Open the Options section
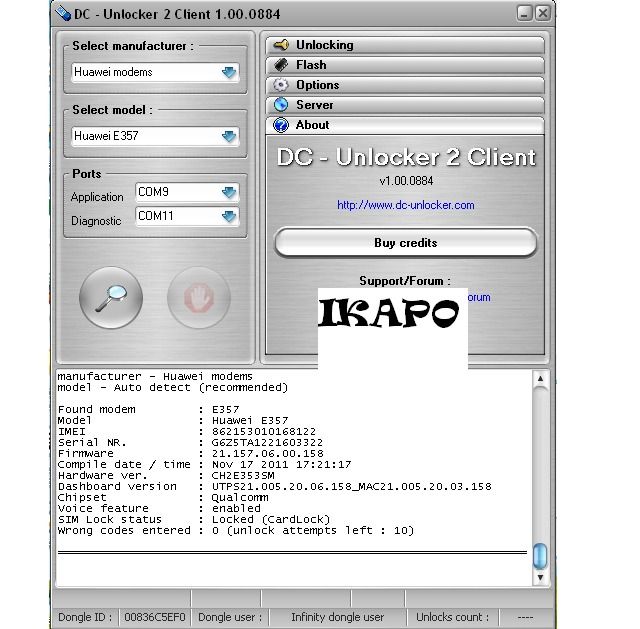The image size is (640, 629). pos(405,85)
